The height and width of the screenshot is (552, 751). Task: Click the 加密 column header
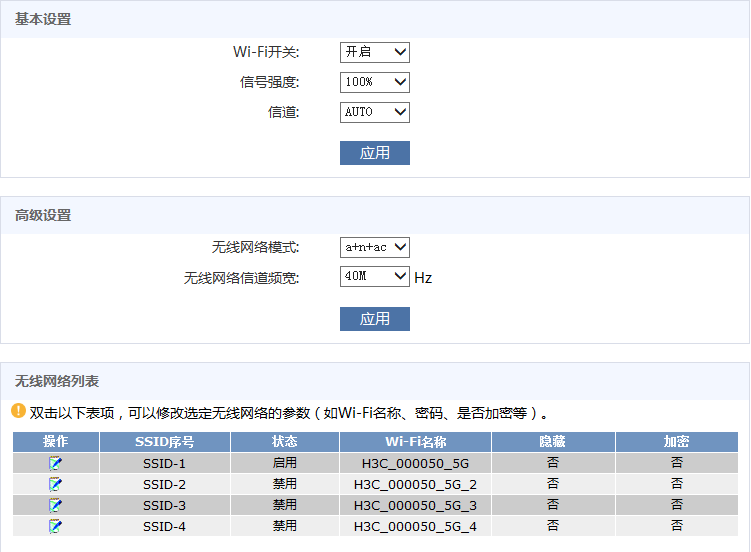(x=676, y=442)
